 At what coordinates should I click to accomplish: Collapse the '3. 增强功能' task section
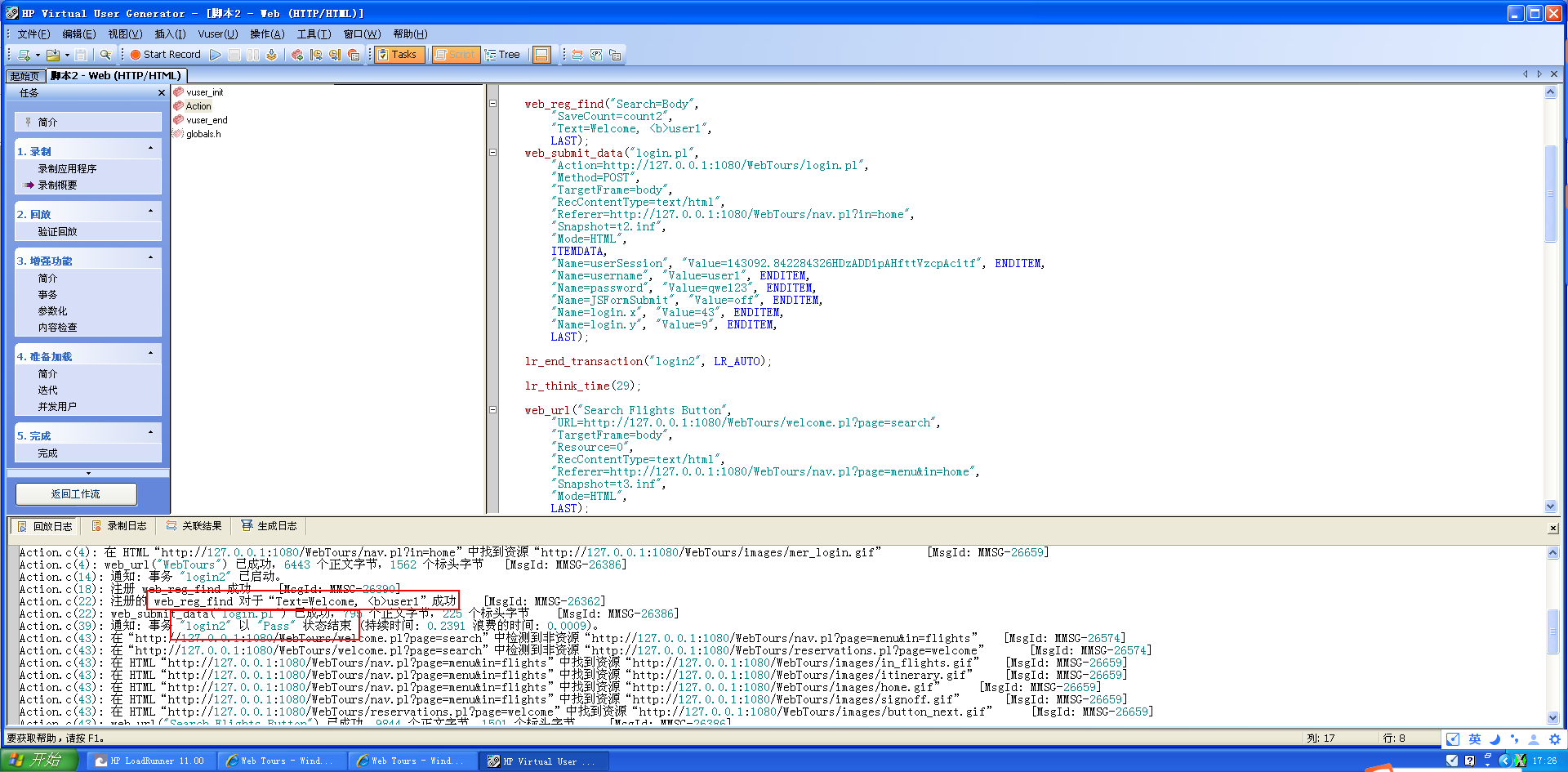(150, 258)
